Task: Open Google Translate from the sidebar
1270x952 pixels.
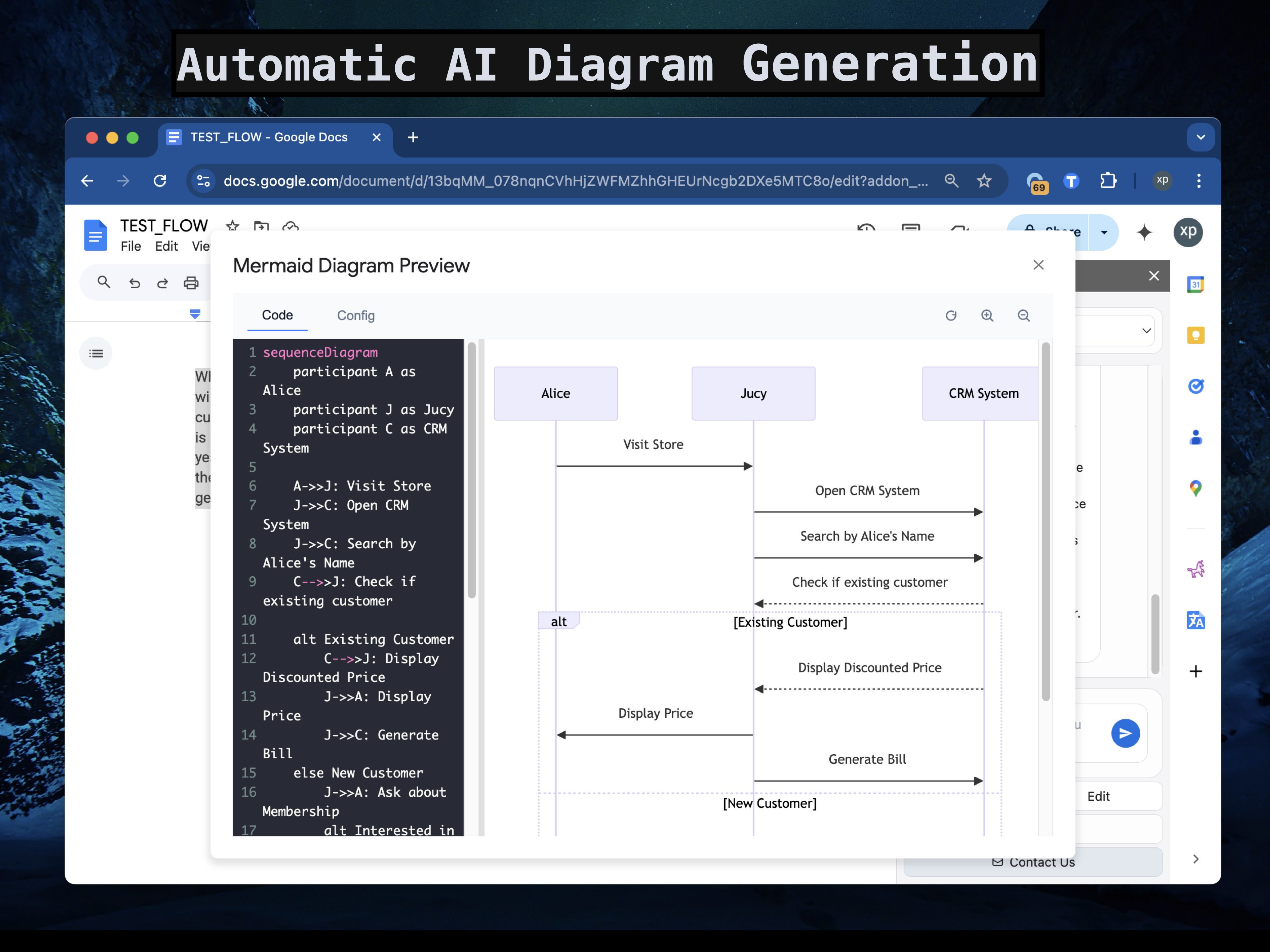Action: (1196, 620)
